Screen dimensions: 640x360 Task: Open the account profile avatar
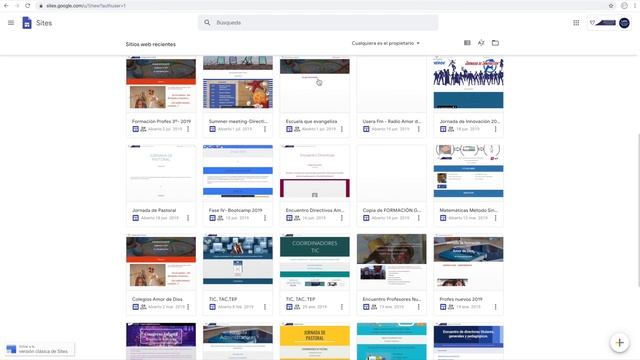(624, 23)
